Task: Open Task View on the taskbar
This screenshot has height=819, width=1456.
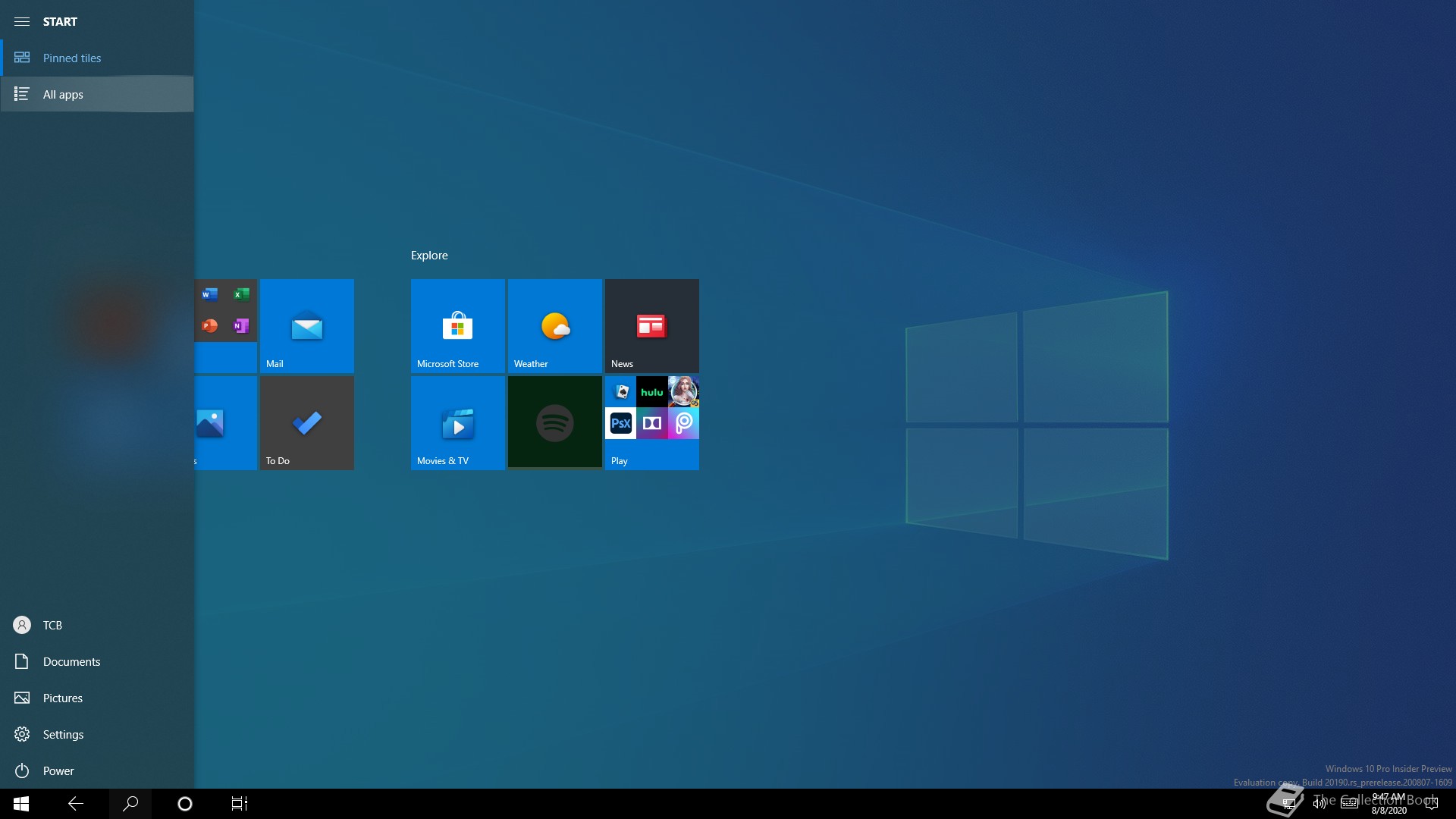Action: (240, 804)
